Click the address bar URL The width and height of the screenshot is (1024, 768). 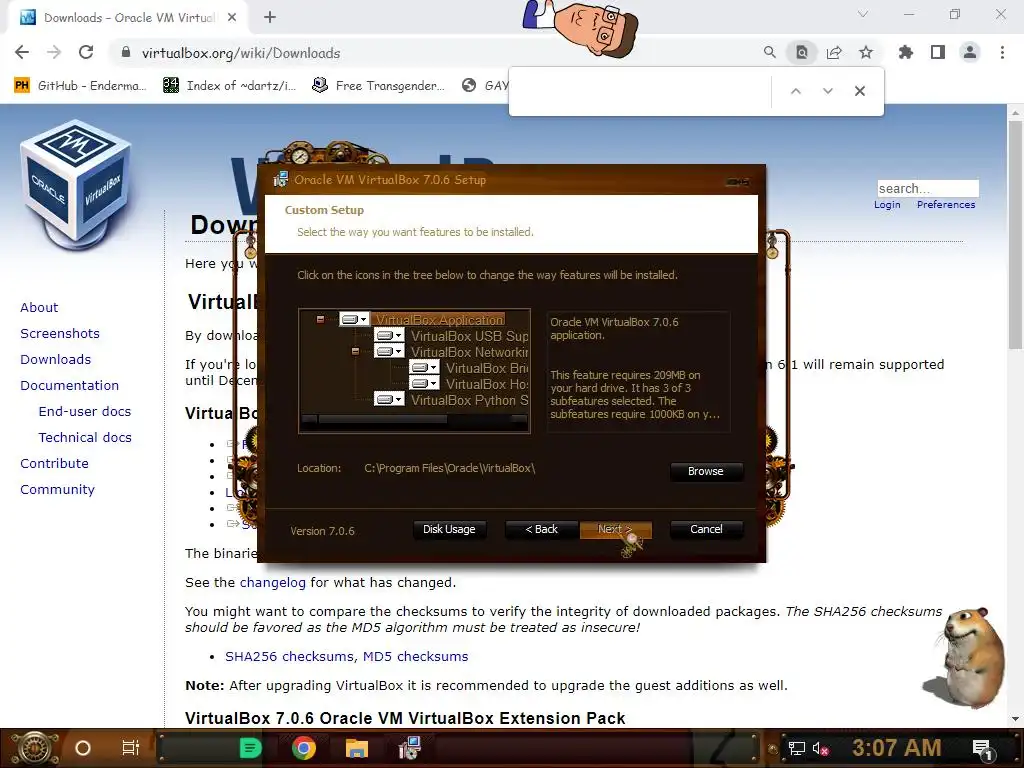(x=240, y=53)
